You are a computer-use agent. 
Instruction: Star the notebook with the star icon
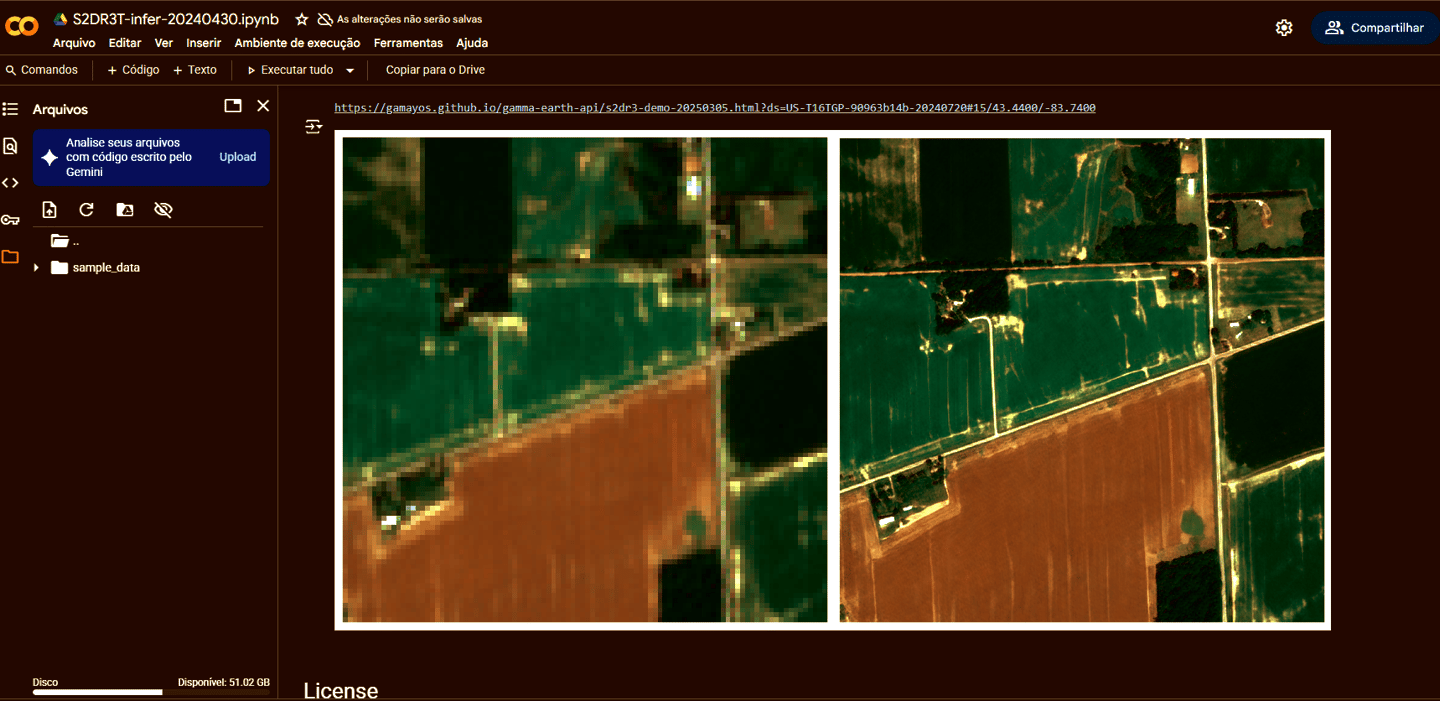click(302, 19)
